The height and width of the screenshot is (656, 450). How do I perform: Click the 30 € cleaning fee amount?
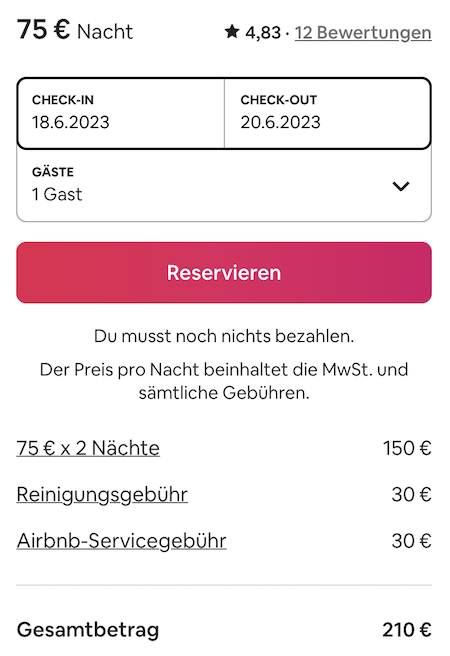point(412,495)
